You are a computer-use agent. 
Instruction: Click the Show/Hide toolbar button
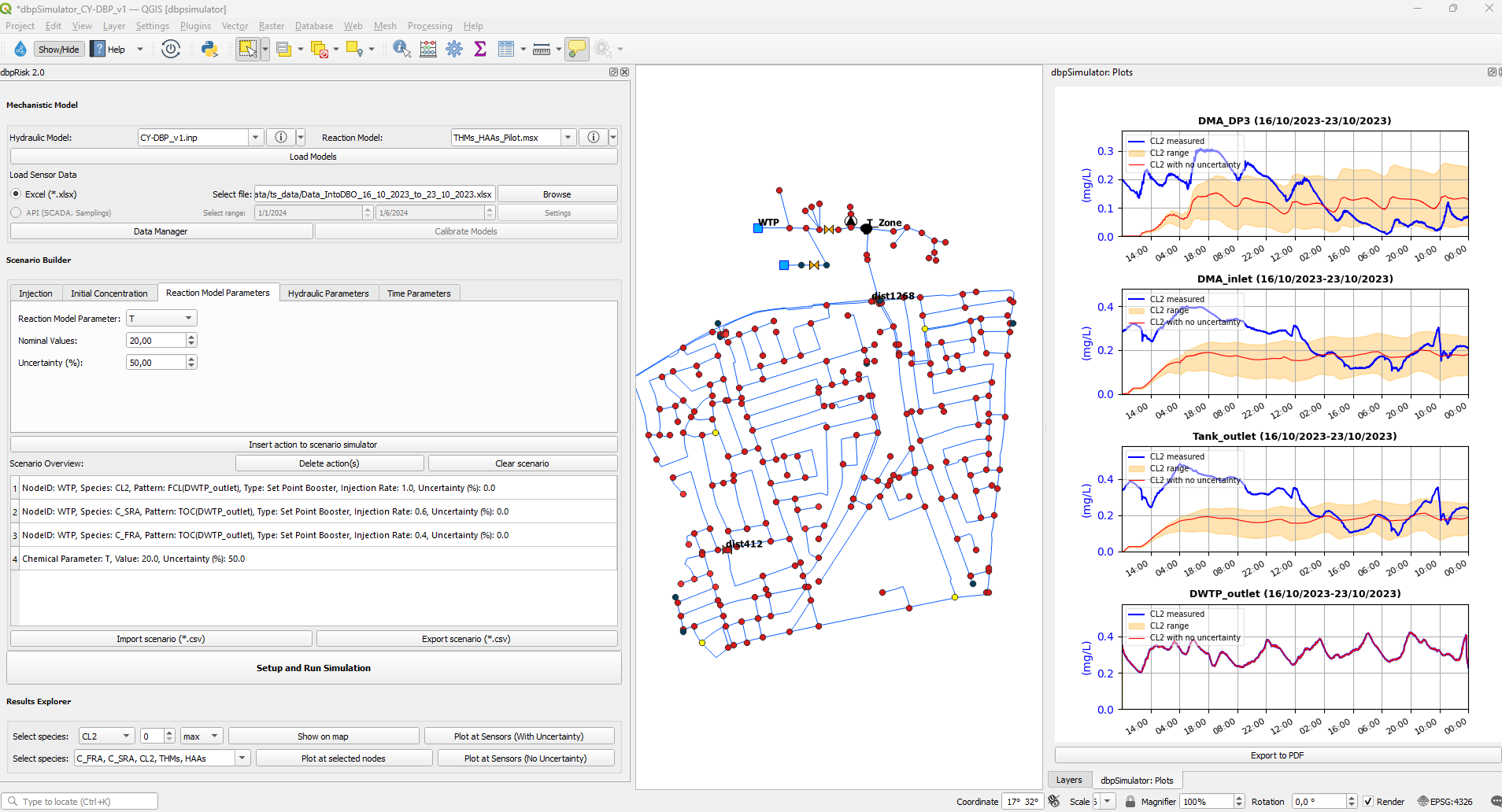[x=59, y=49]
